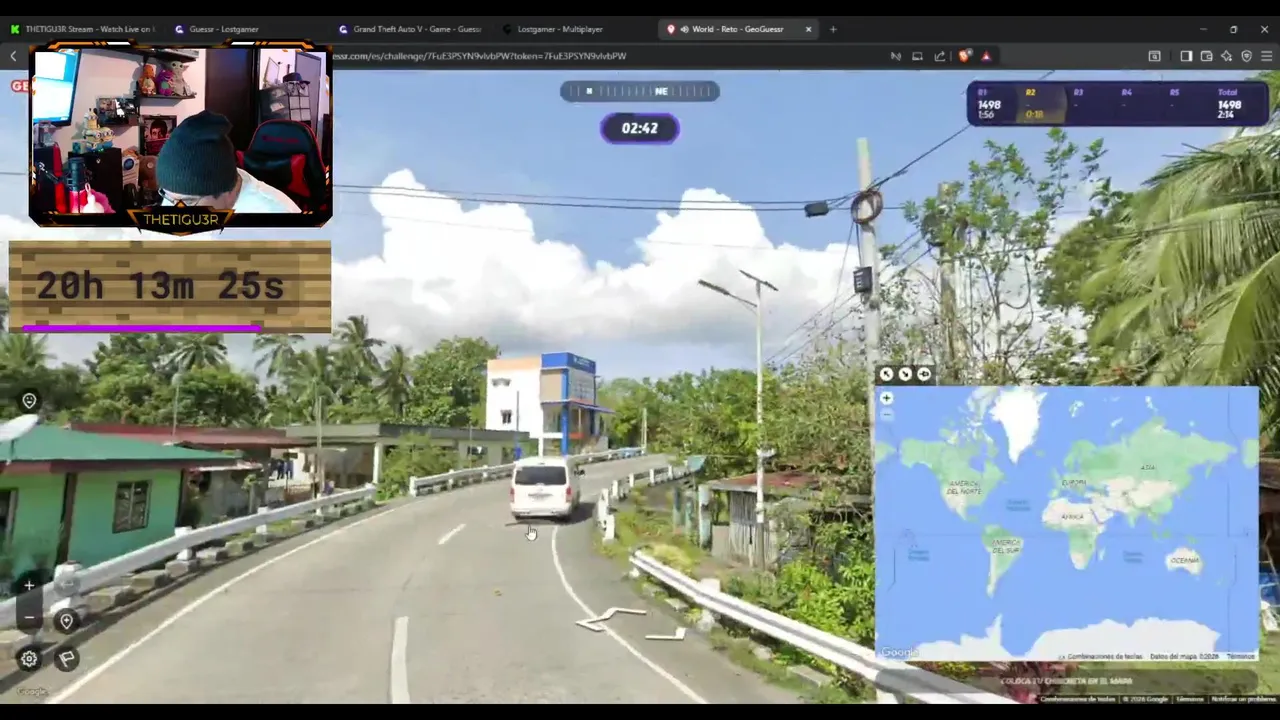Zoom in the street view with plus
Image resolution: width=1280 pixels, height=720 pixels.
click(29, 586)
